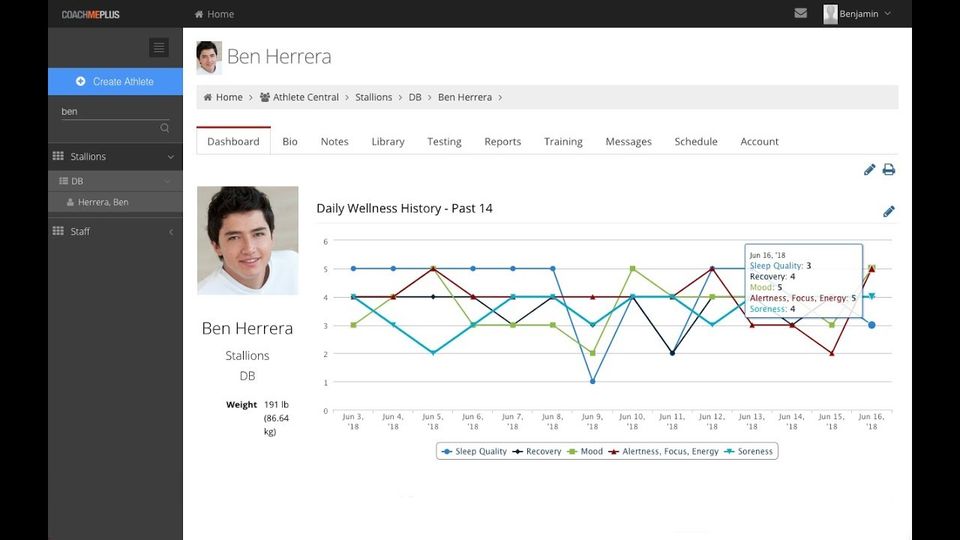Image resolution: width=960 pixels, height=540 pixels.
Task: Open the Benjamin user dropdown
Action: [857, 14]
